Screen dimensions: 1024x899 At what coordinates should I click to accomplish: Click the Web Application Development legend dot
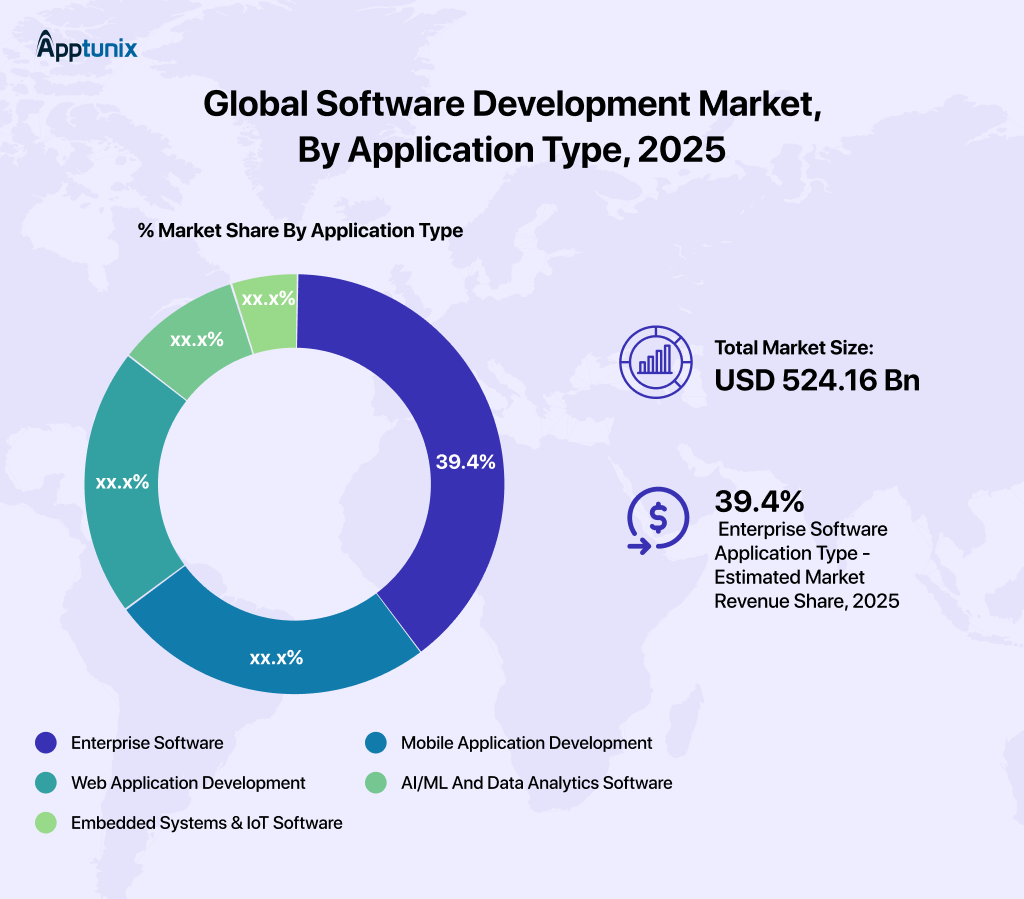tap(46, 783)
